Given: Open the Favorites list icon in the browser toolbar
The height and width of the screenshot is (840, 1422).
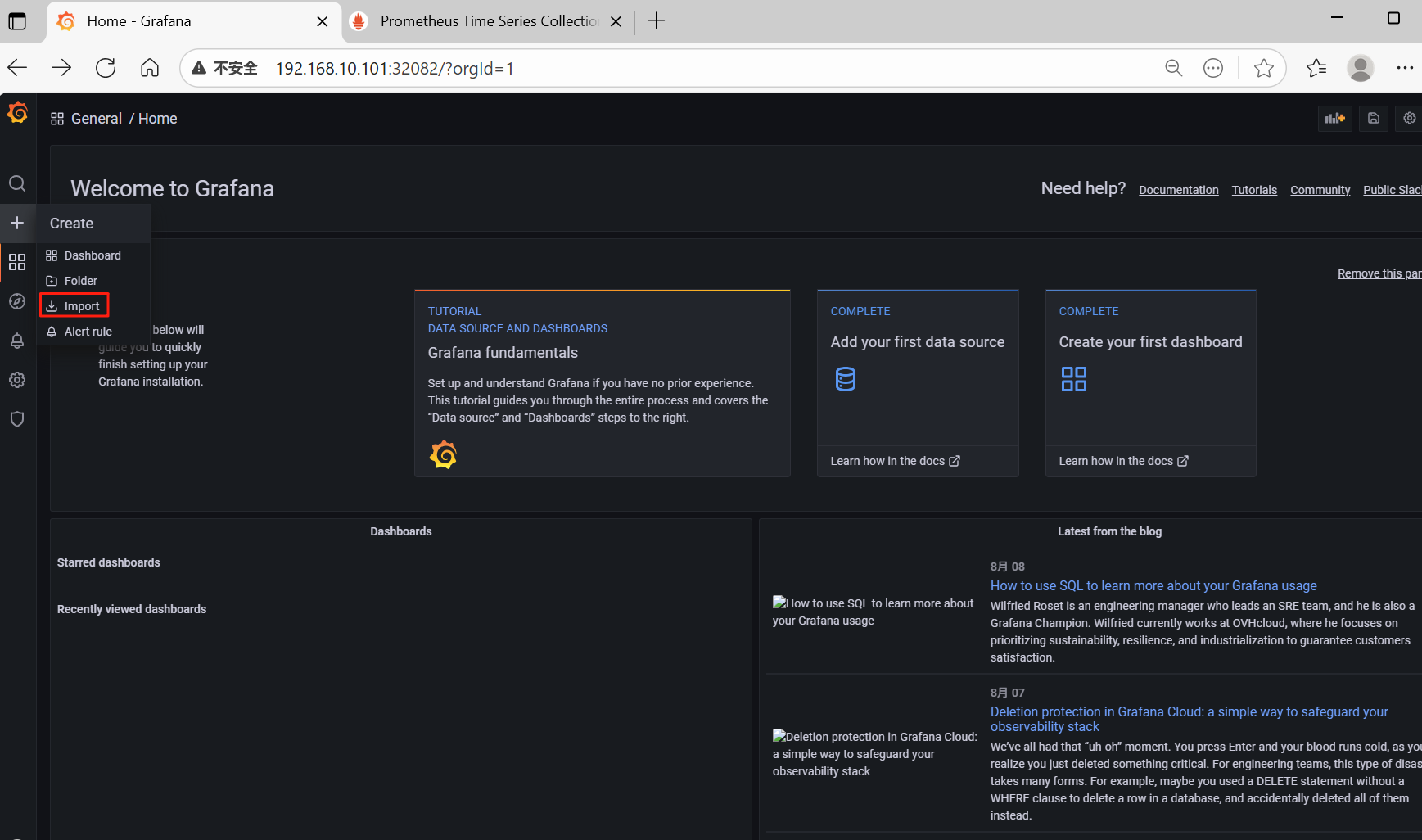Looking at the screenshot, I should tap(1316, 68).
